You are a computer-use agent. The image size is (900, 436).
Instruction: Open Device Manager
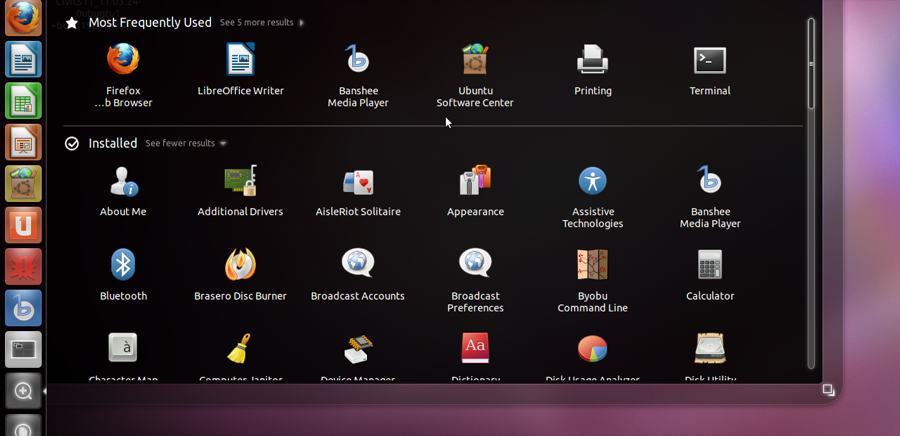tap(358, 357)
